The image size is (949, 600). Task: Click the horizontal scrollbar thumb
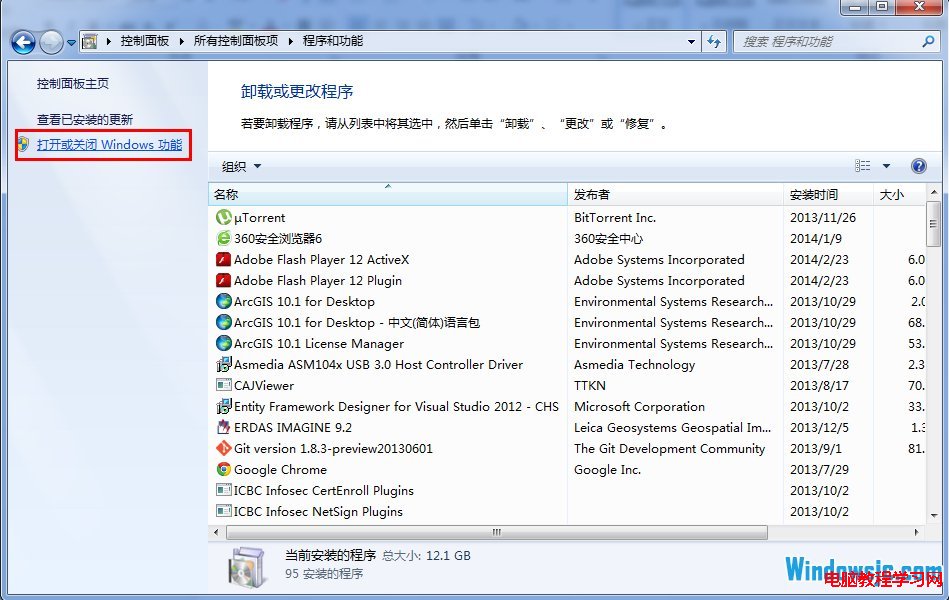coord(497,532)
